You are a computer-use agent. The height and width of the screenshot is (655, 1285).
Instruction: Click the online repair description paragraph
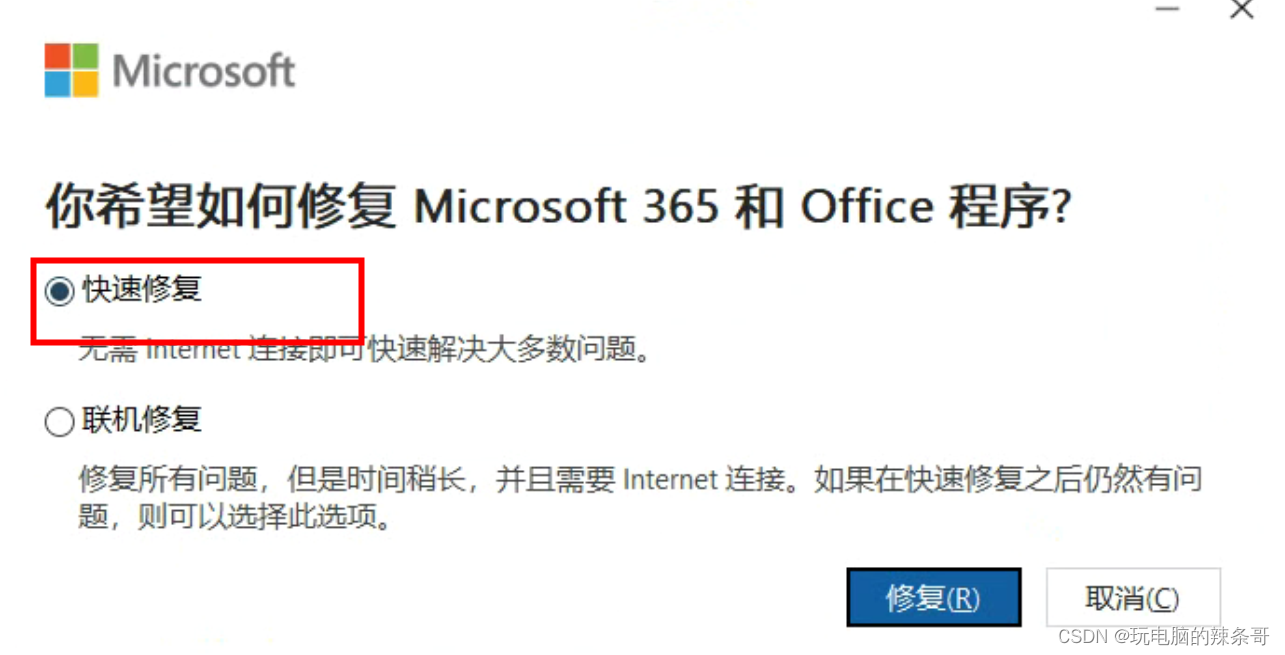(640, 499)
